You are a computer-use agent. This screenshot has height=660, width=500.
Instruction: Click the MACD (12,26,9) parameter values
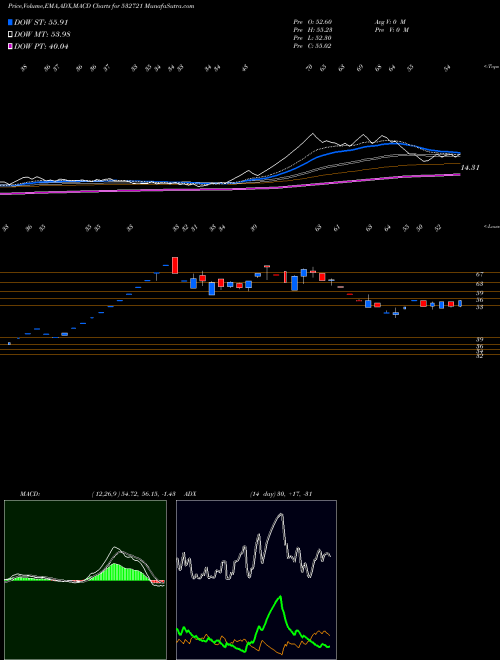click(x=136, y=494)
